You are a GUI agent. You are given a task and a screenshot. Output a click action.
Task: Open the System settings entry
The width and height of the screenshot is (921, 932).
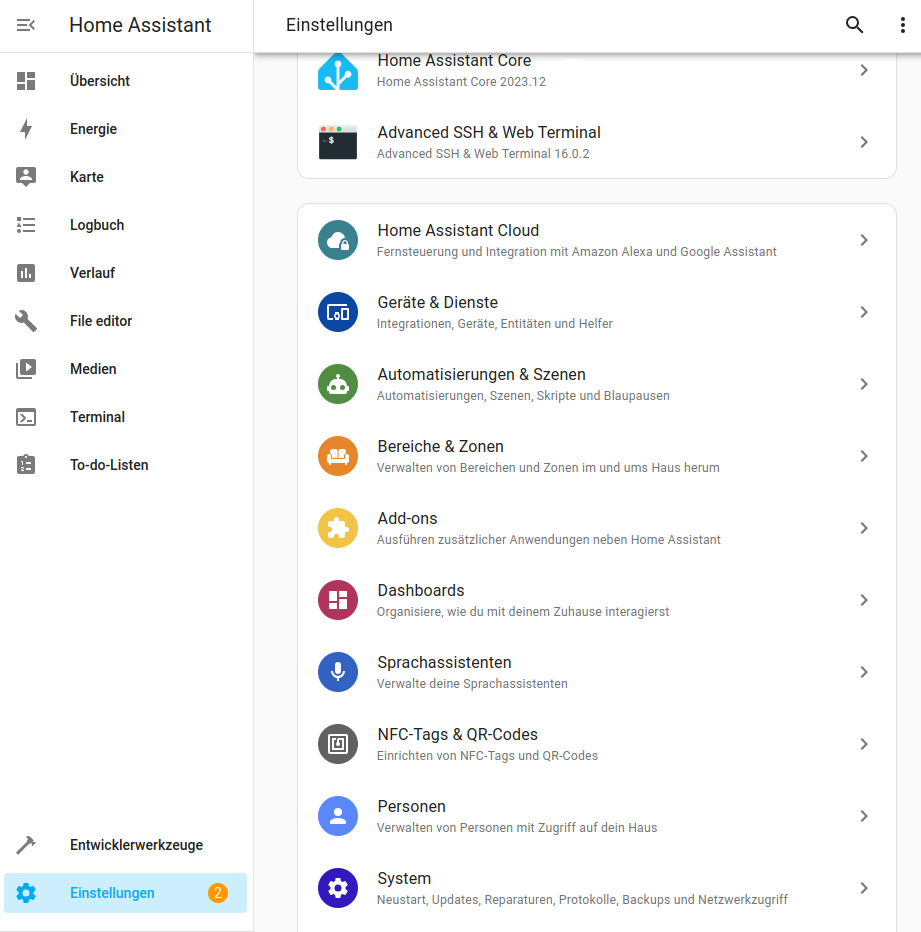point(597,888)
